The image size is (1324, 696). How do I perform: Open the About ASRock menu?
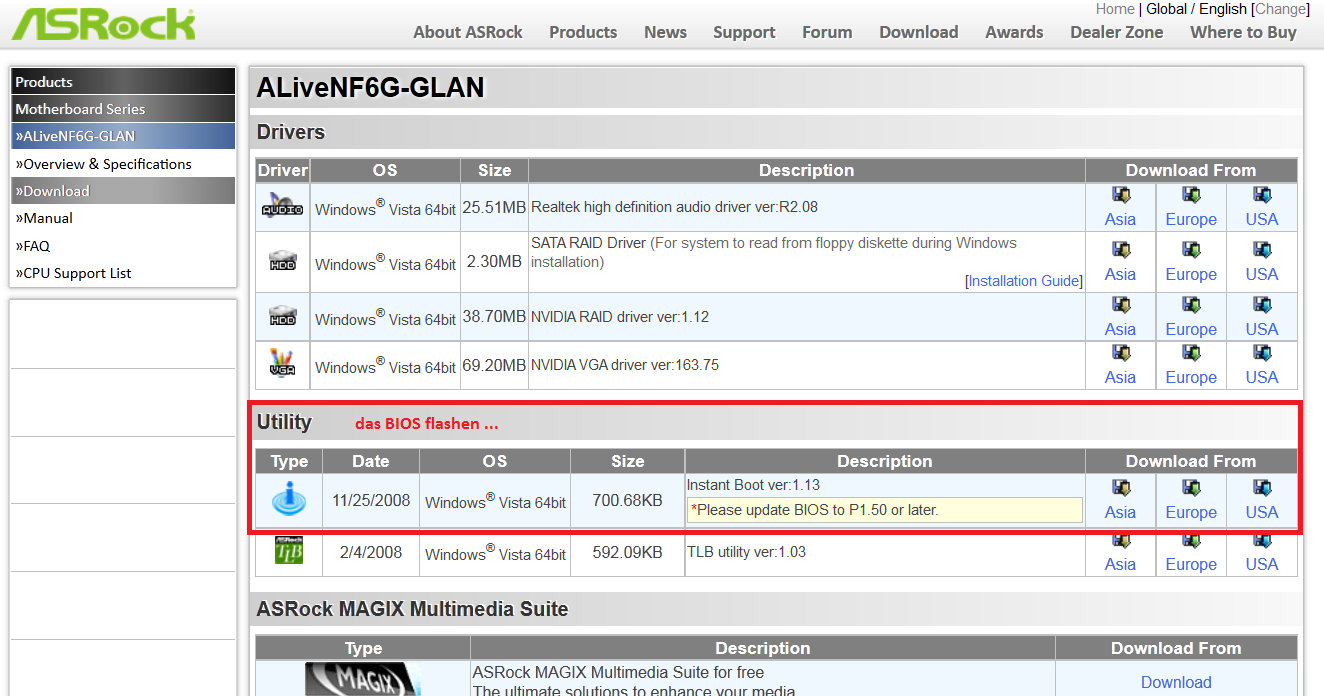(x=468, y=32)
